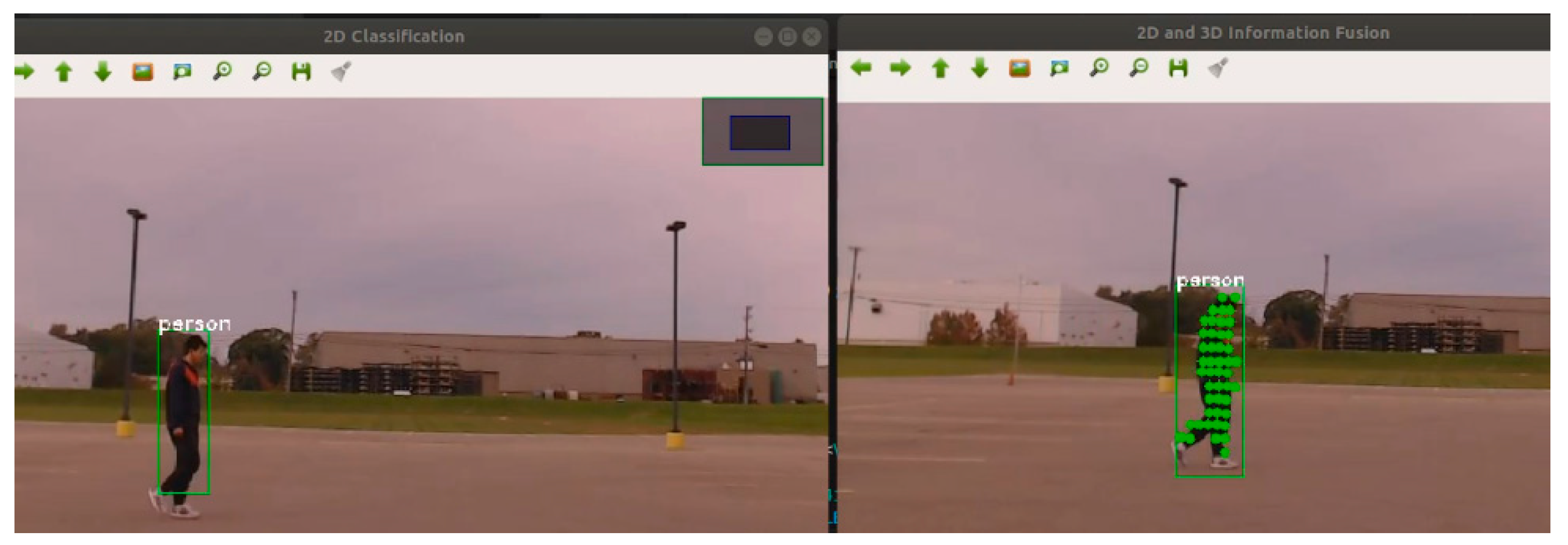Save the 2D Classification image
Image resolution: width=1568 pixels, height=545 pixels.
click(301, 72)
